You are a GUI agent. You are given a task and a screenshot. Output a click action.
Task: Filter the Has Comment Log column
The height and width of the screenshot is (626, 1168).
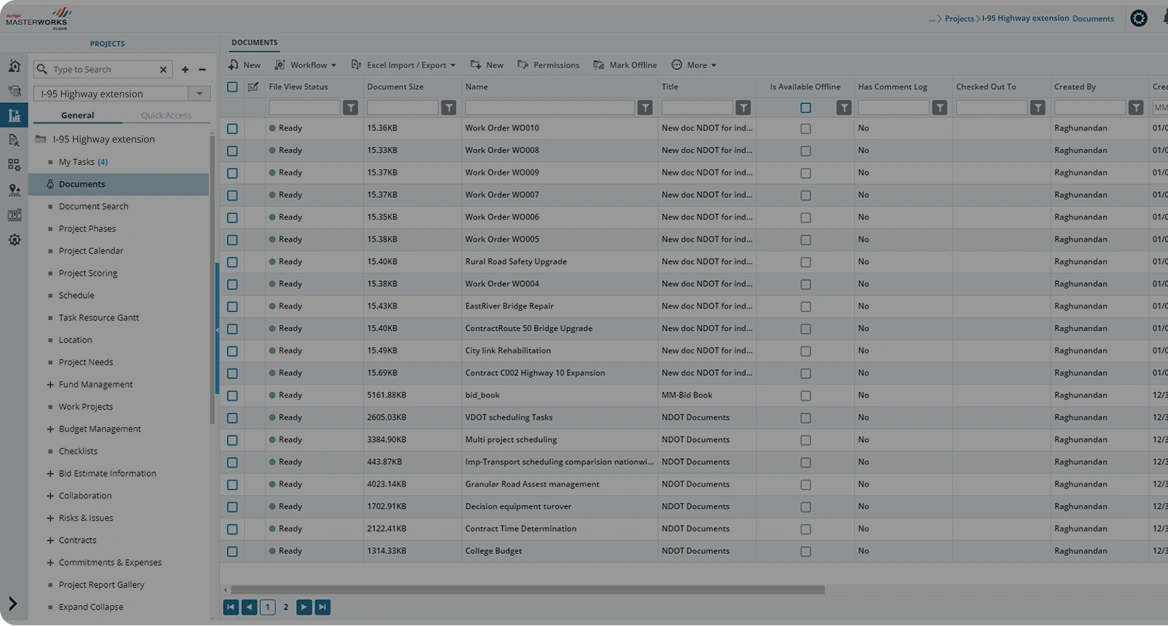939,108
